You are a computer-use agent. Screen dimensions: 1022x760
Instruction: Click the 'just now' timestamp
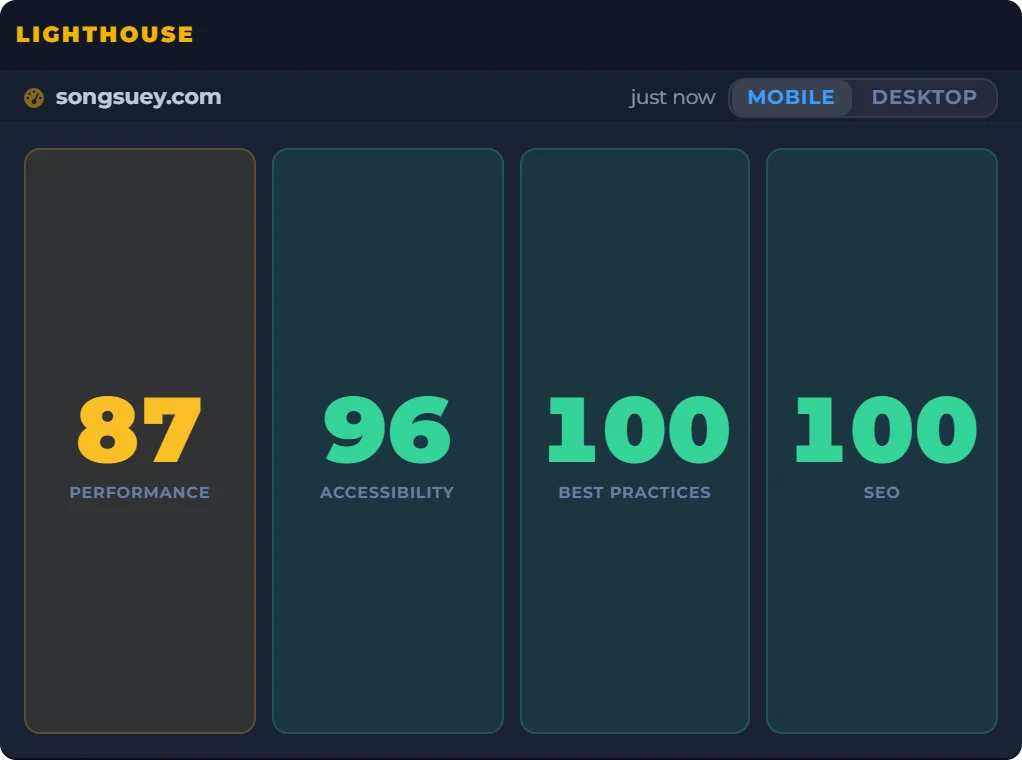[x=672, y=98]
